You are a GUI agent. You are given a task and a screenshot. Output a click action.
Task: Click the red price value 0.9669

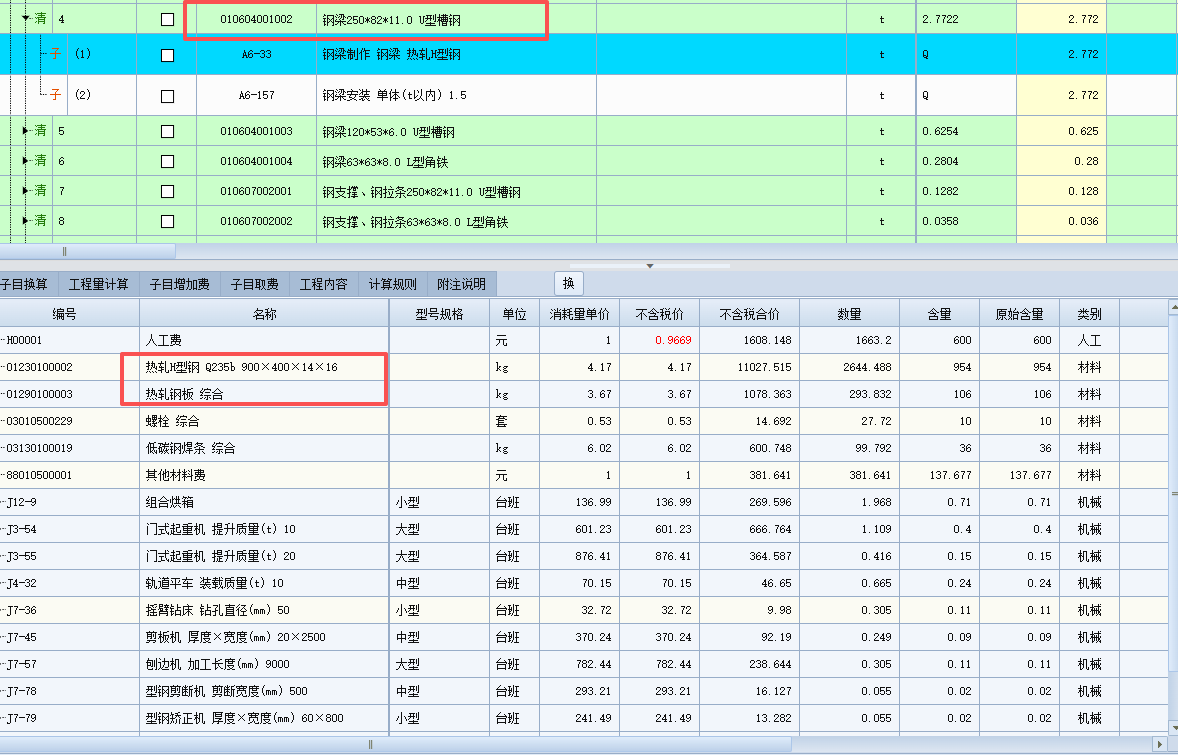coord(673,340)
